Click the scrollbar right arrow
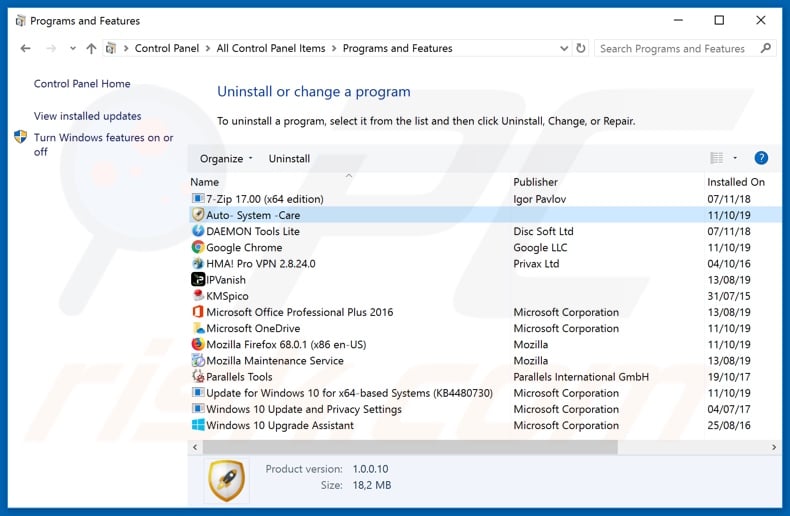This screenshot has width=790, height=516. click(x=774, y=447)
